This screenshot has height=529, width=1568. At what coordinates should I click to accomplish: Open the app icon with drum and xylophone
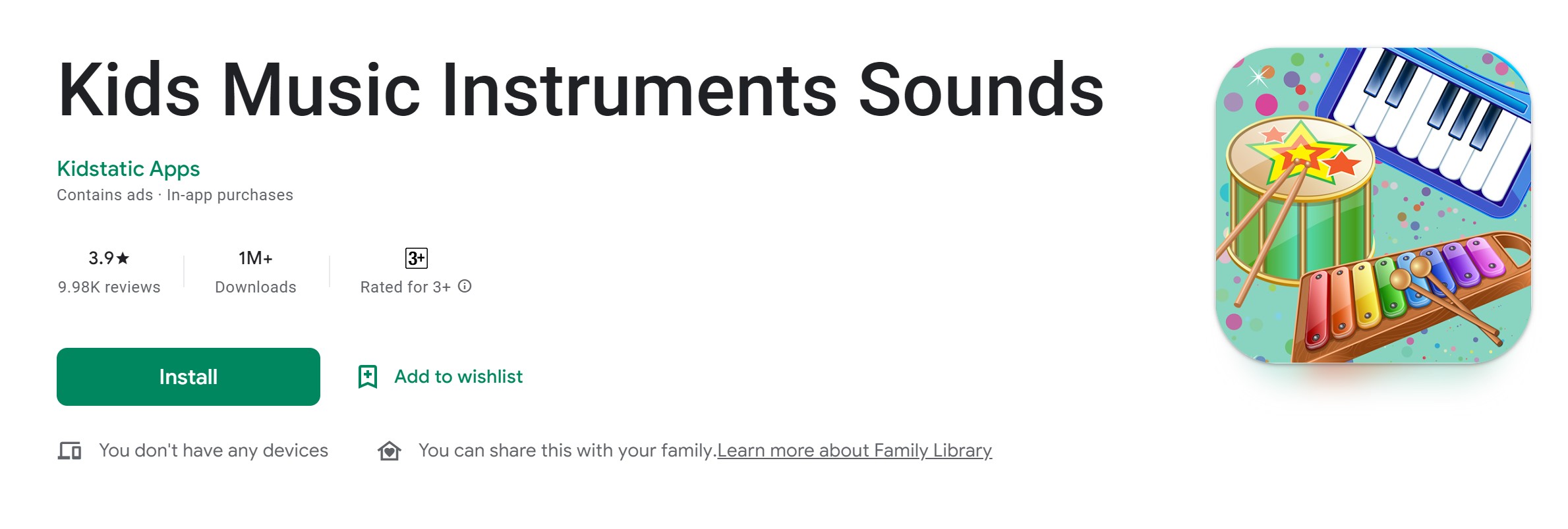[x=1374, y=205]
